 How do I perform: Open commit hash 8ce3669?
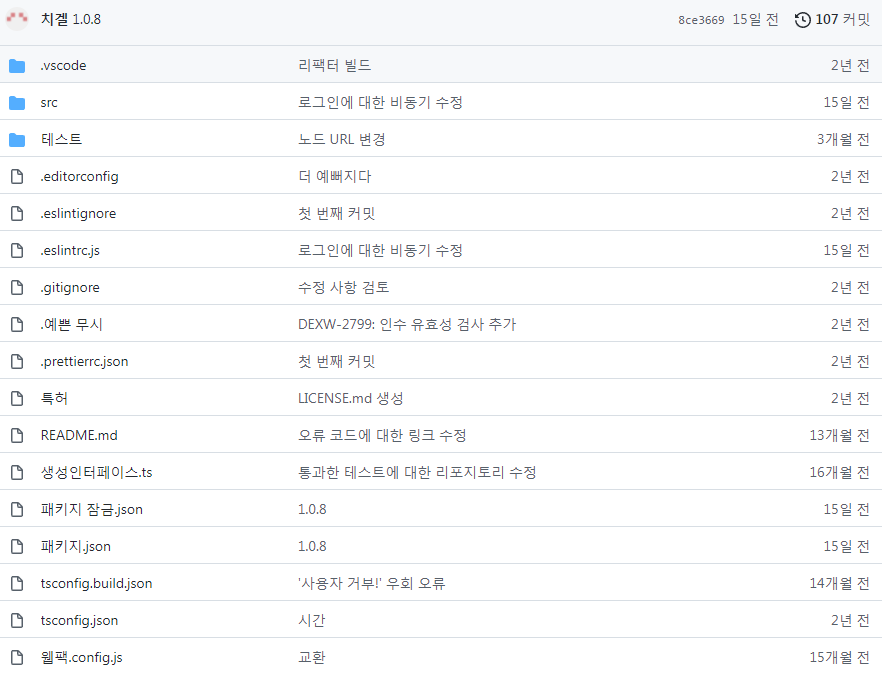pos(701,20)
